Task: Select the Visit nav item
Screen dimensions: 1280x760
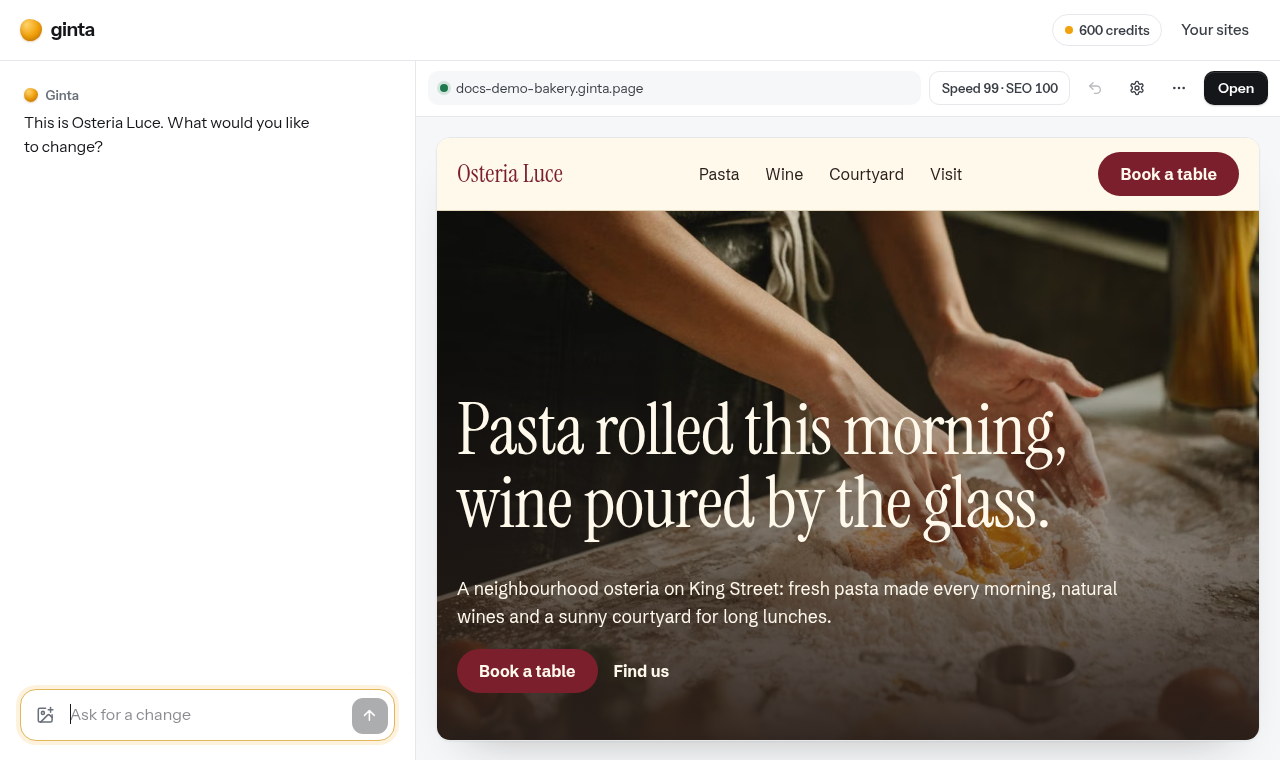Action: (x=946, y=174)
